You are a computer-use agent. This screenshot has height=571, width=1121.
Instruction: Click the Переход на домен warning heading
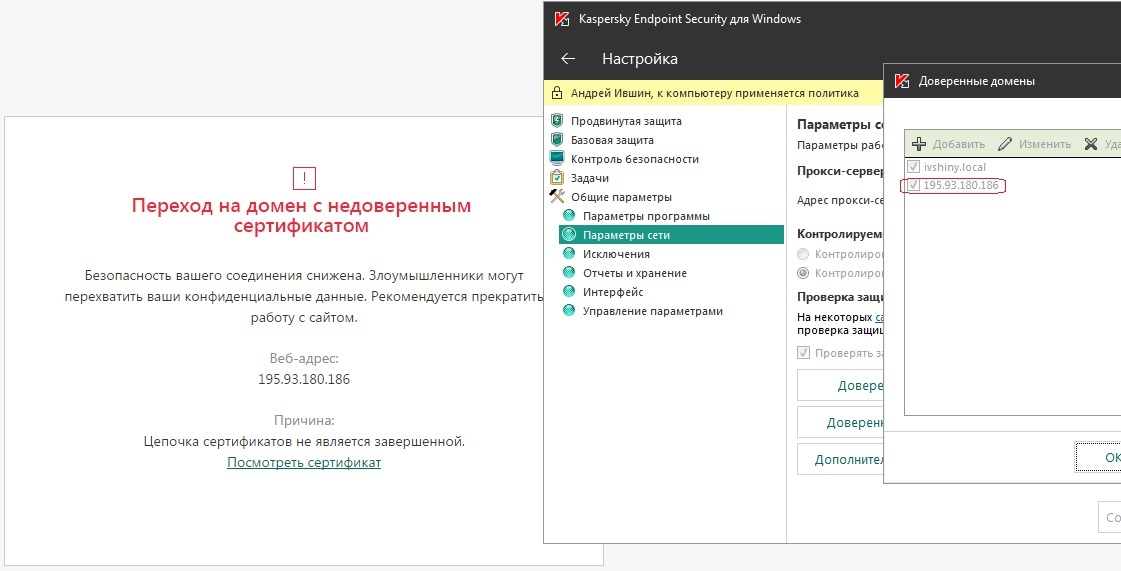point(301,215)
